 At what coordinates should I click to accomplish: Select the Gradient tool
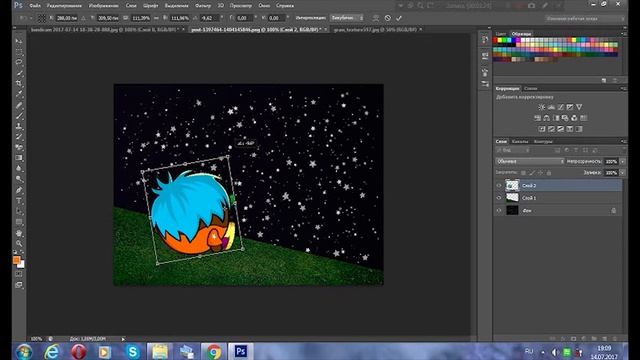[x=19, y=158]
